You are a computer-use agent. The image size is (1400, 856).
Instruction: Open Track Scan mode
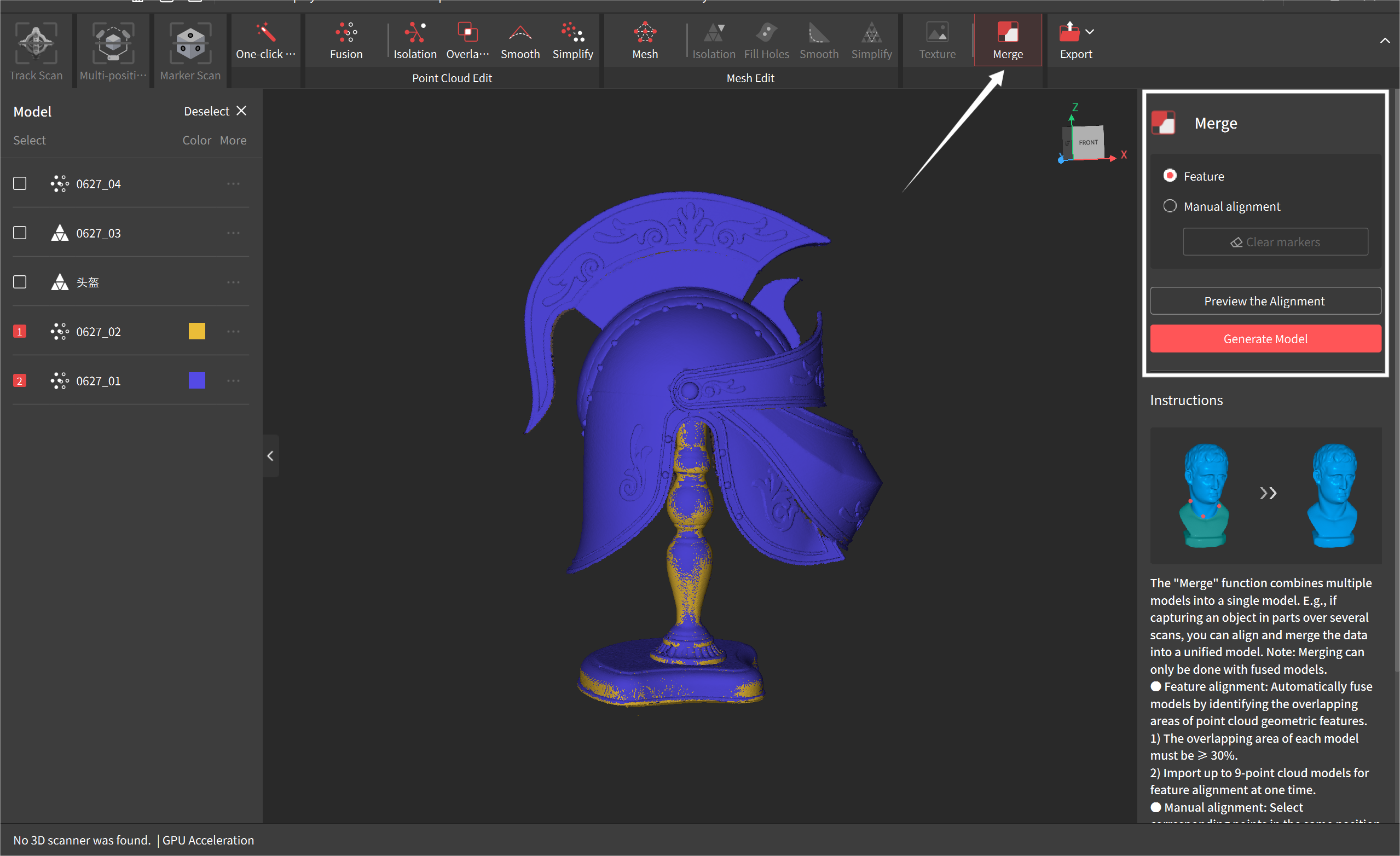pos(36,51)
